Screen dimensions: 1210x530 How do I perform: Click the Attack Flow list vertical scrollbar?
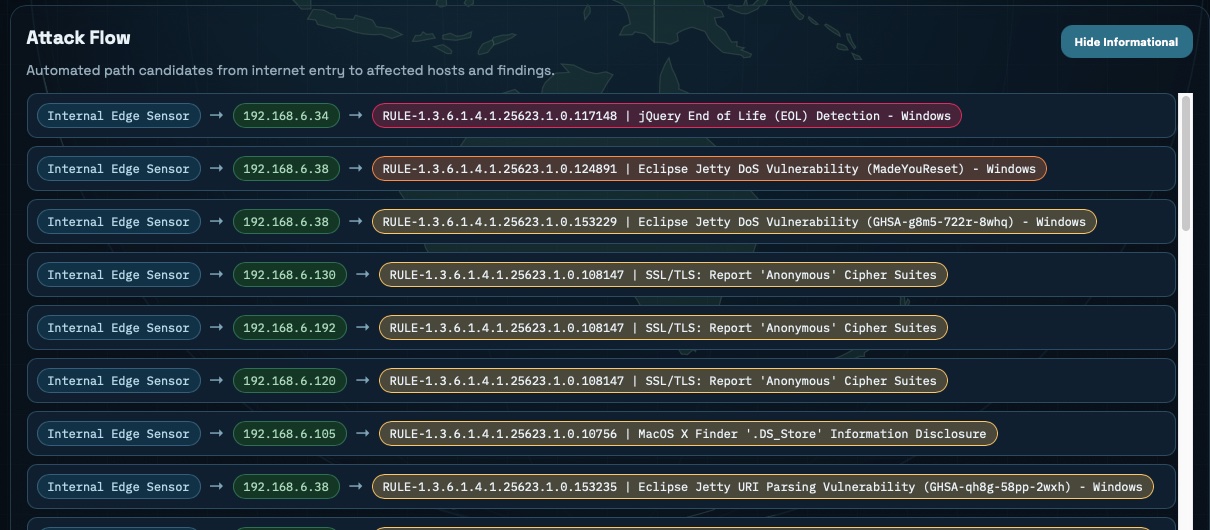(1186, 160)
